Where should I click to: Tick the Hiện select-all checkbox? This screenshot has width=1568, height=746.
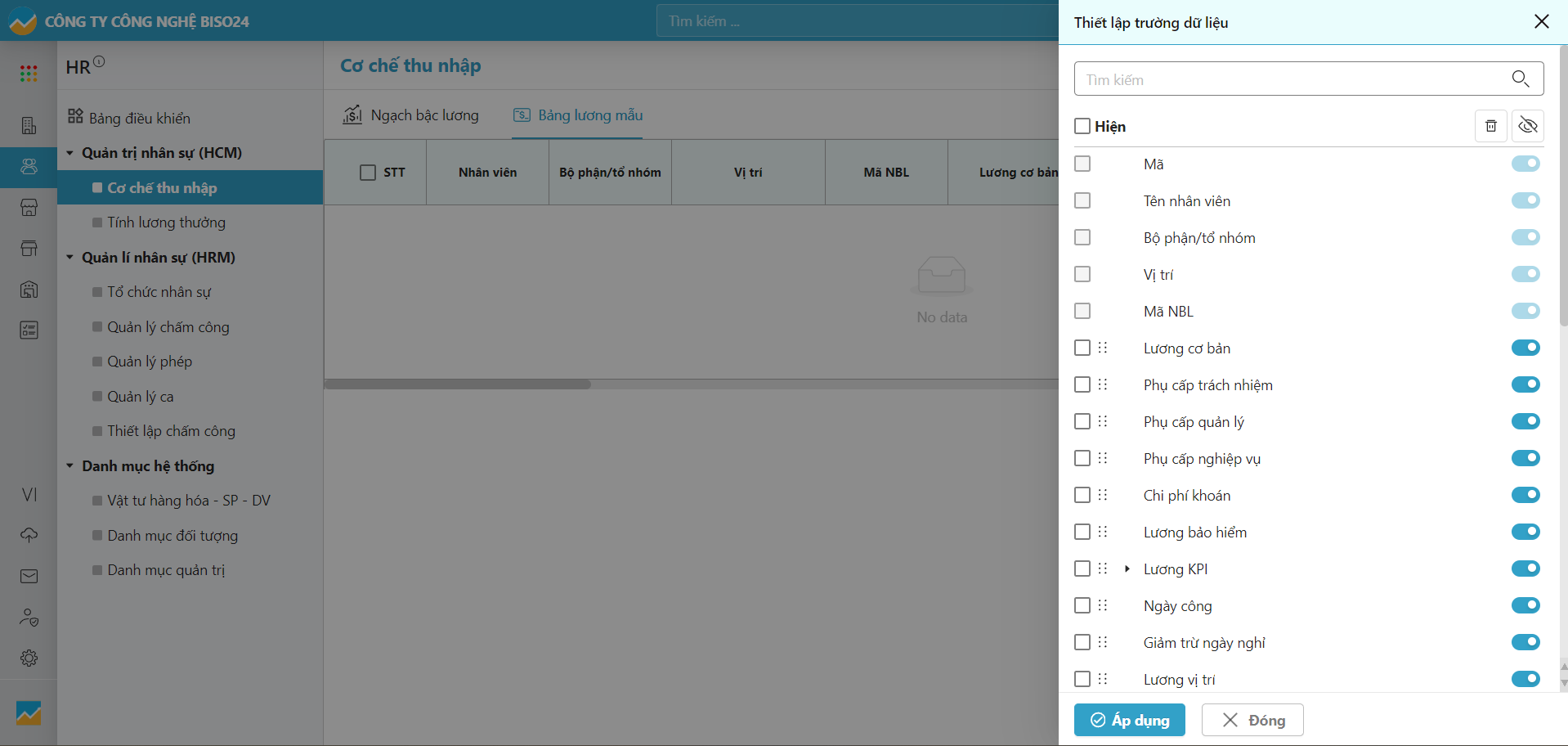pyautogui.click(x=1082, y=126)
